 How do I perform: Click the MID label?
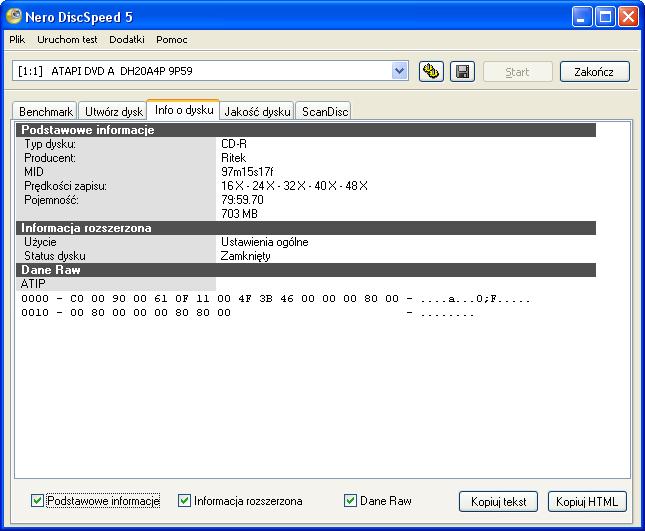click(34, 172)
